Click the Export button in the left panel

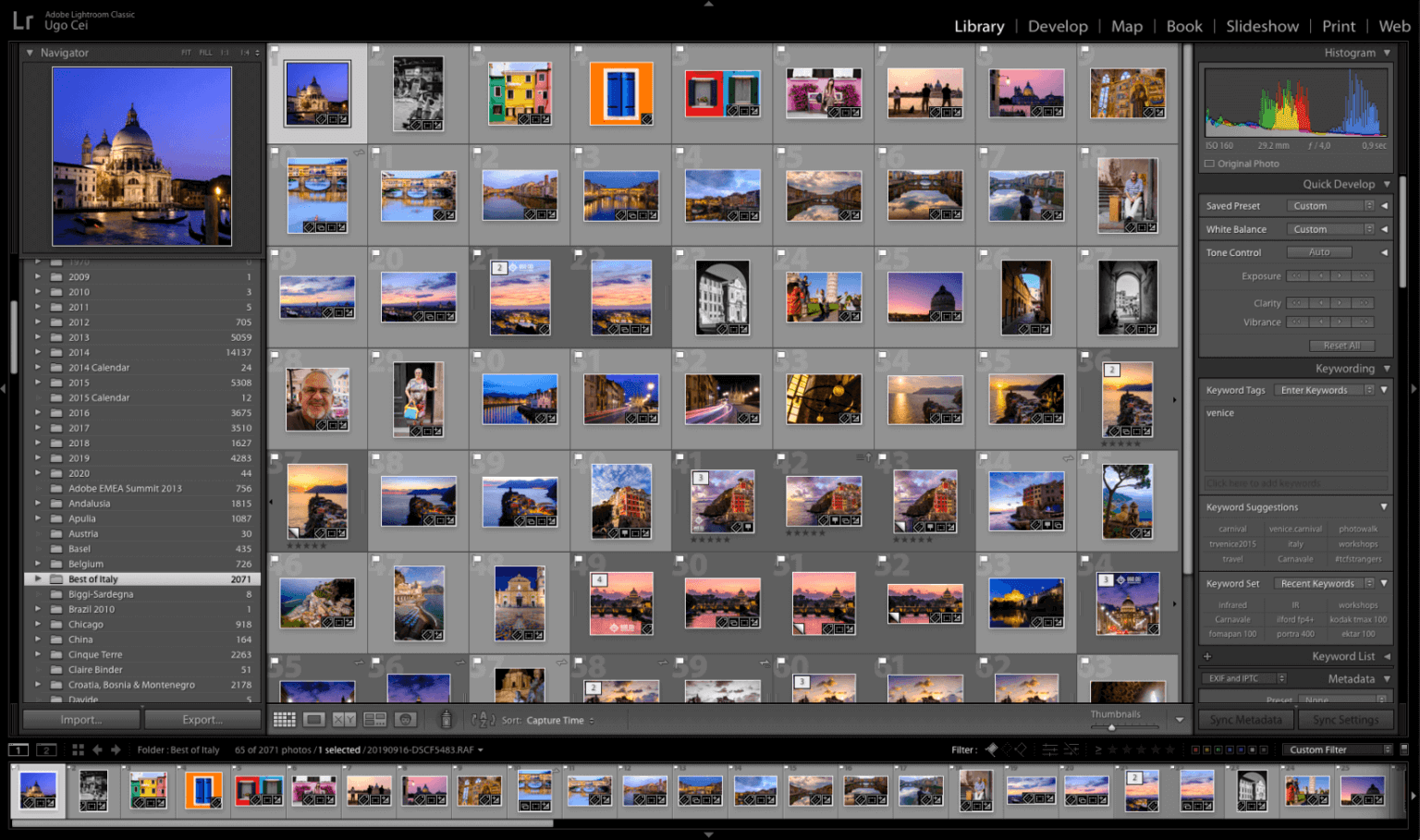click(x=202, y=719)
